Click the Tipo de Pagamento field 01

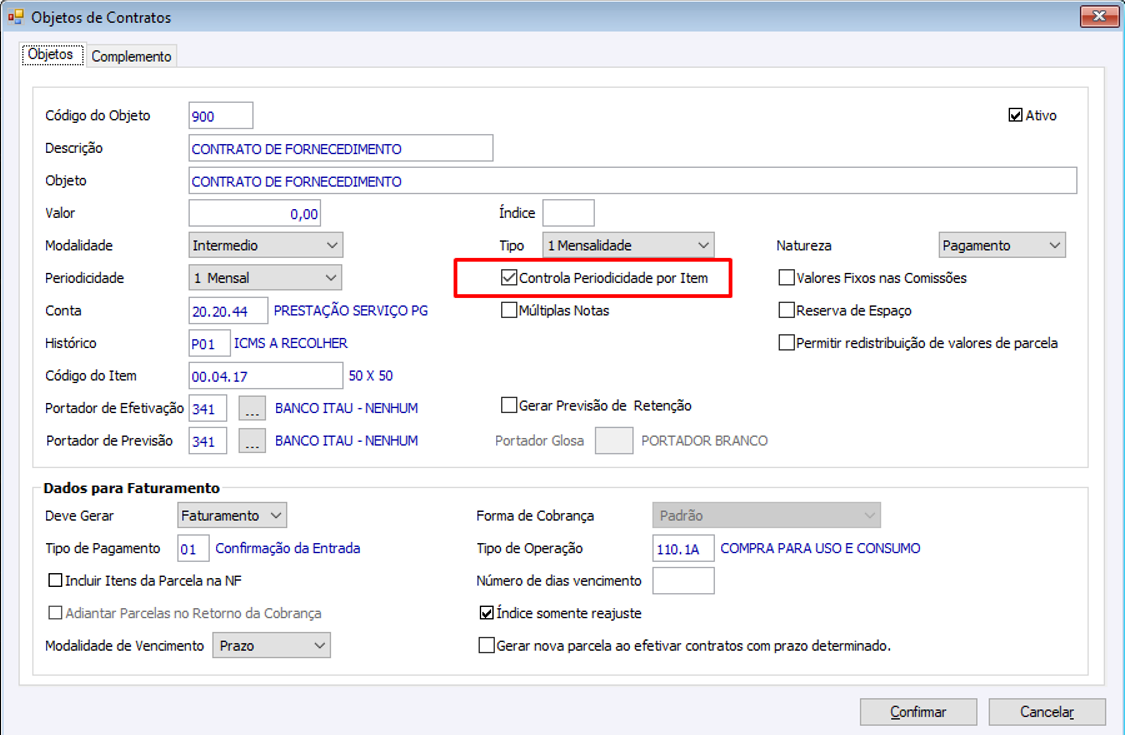(193, 548)
